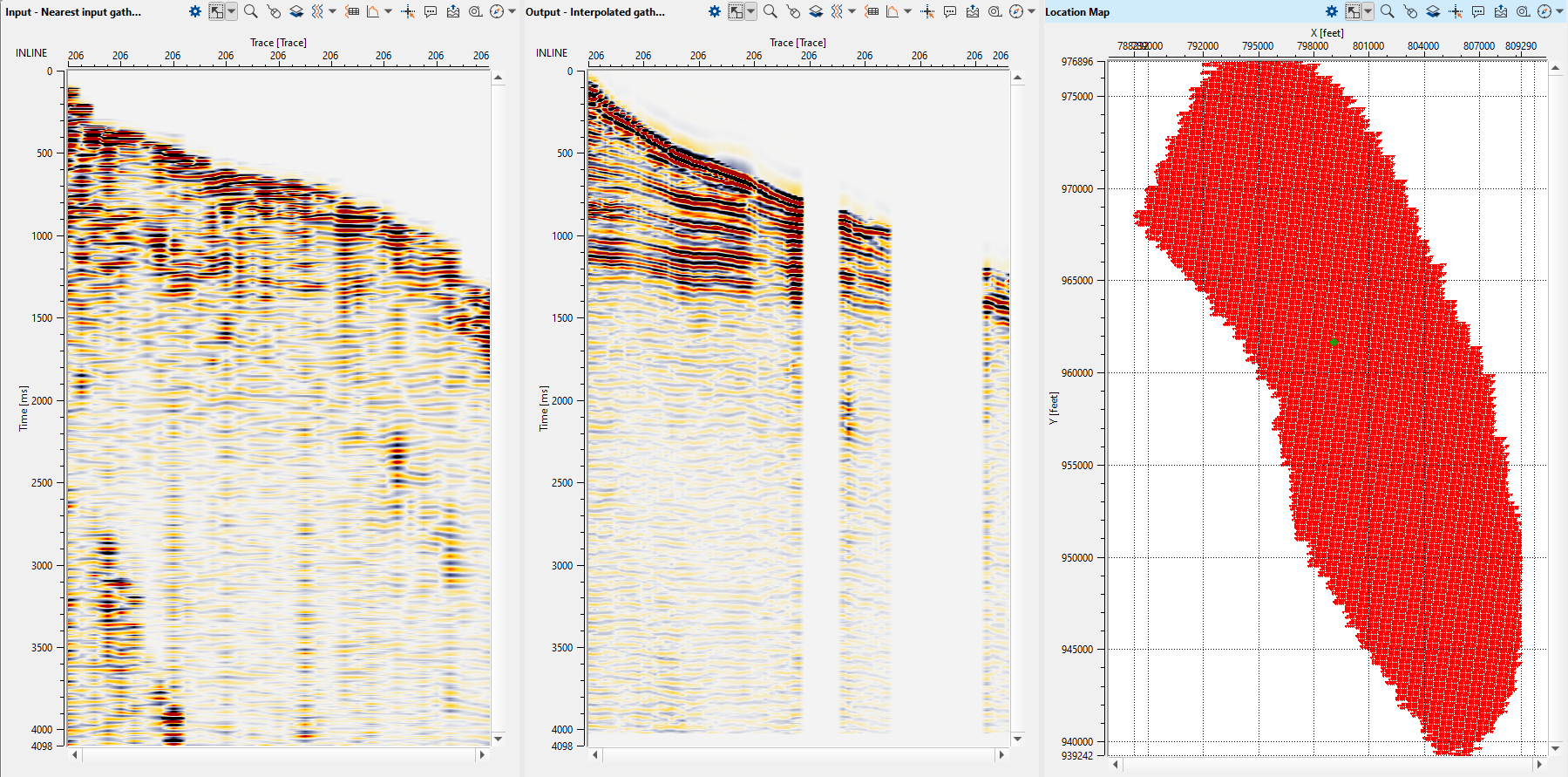Click wiggle display icon in Input toolbar
1568x777 pixels.
(x=317, y=11)
